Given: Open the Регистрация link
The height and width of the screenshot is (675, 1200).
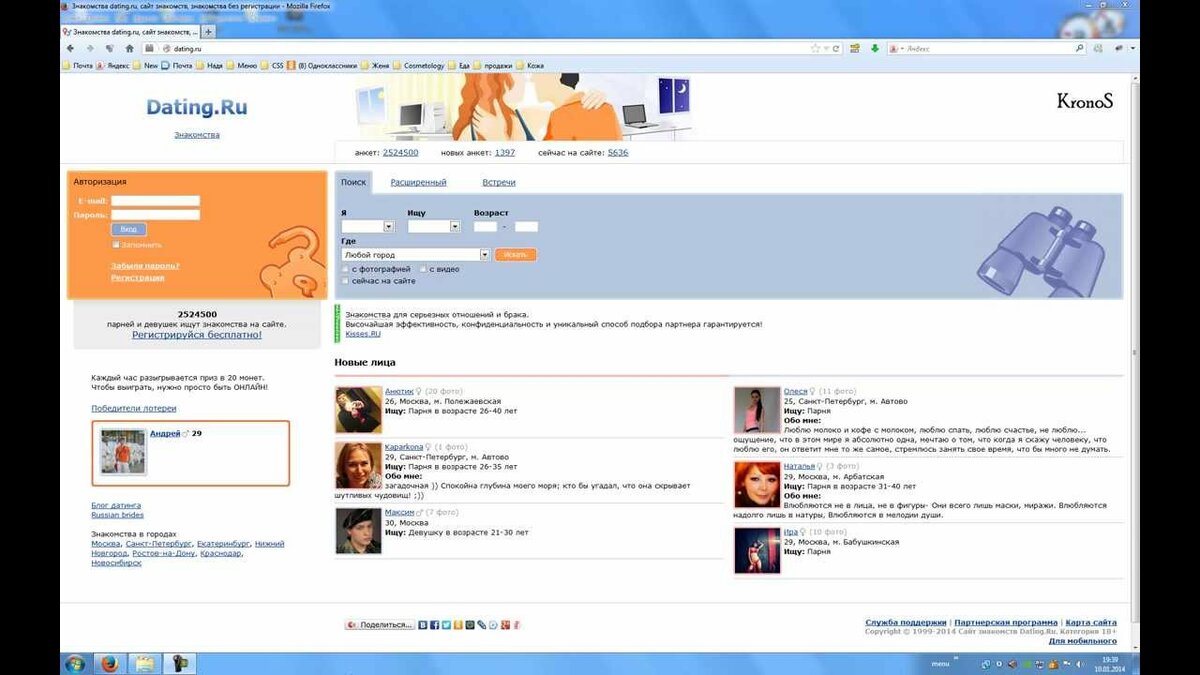Looking at the screenshot, I should [x=137, y=277].
